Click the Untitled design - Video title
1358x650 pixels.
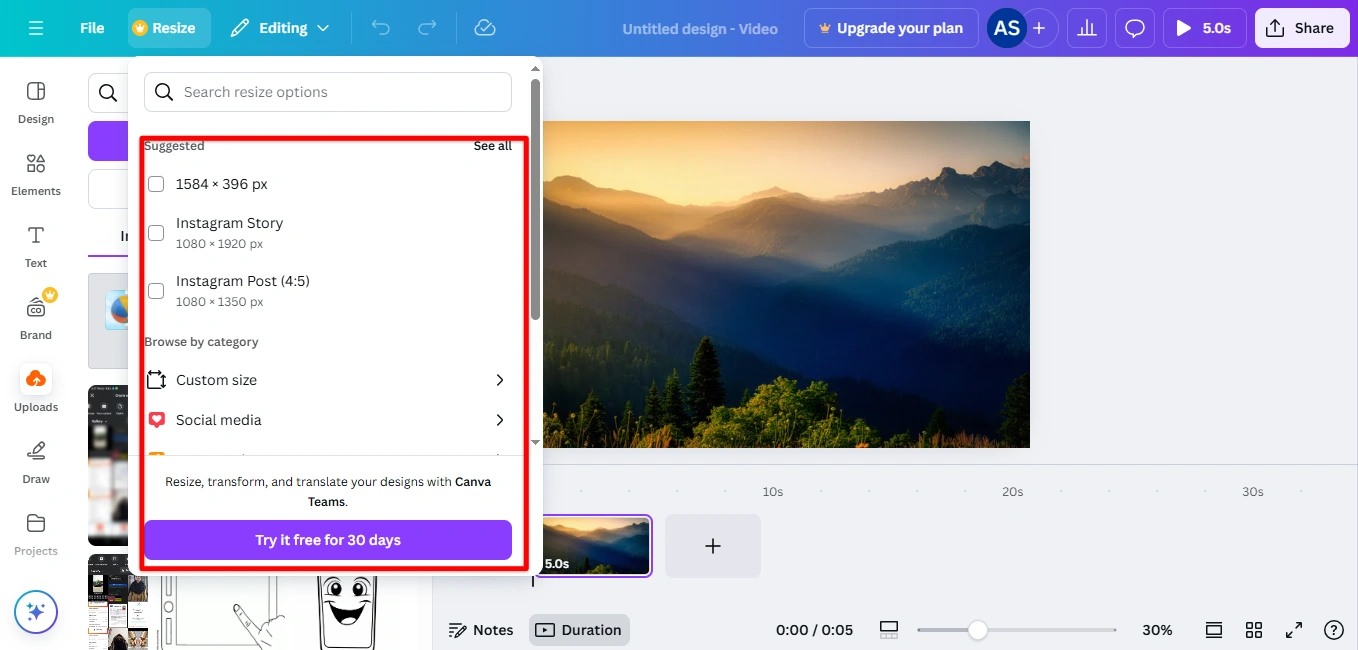point(700,29)
